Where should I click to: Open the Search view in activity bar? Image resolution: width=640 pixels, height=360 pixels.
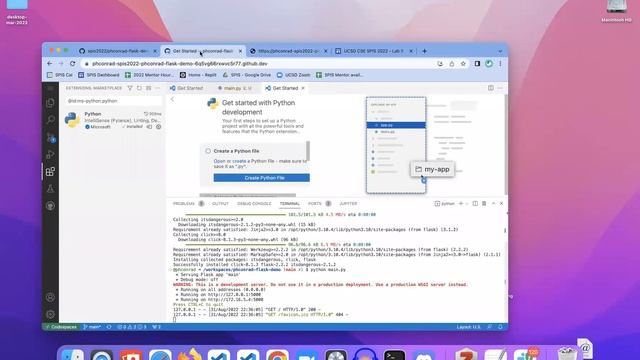pos(50,120)
